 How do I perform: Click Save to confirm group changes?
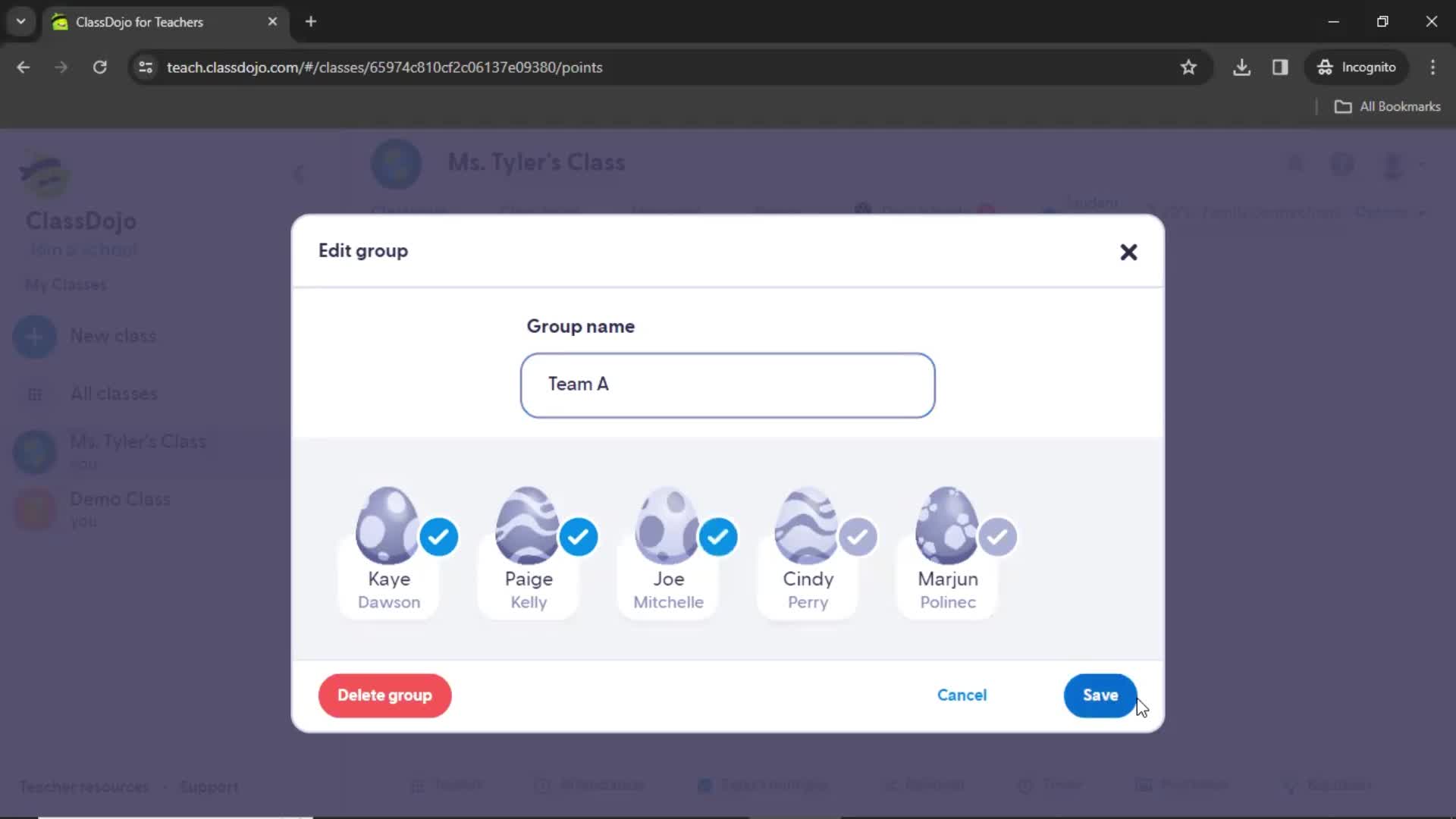[x=1101, y=696]
